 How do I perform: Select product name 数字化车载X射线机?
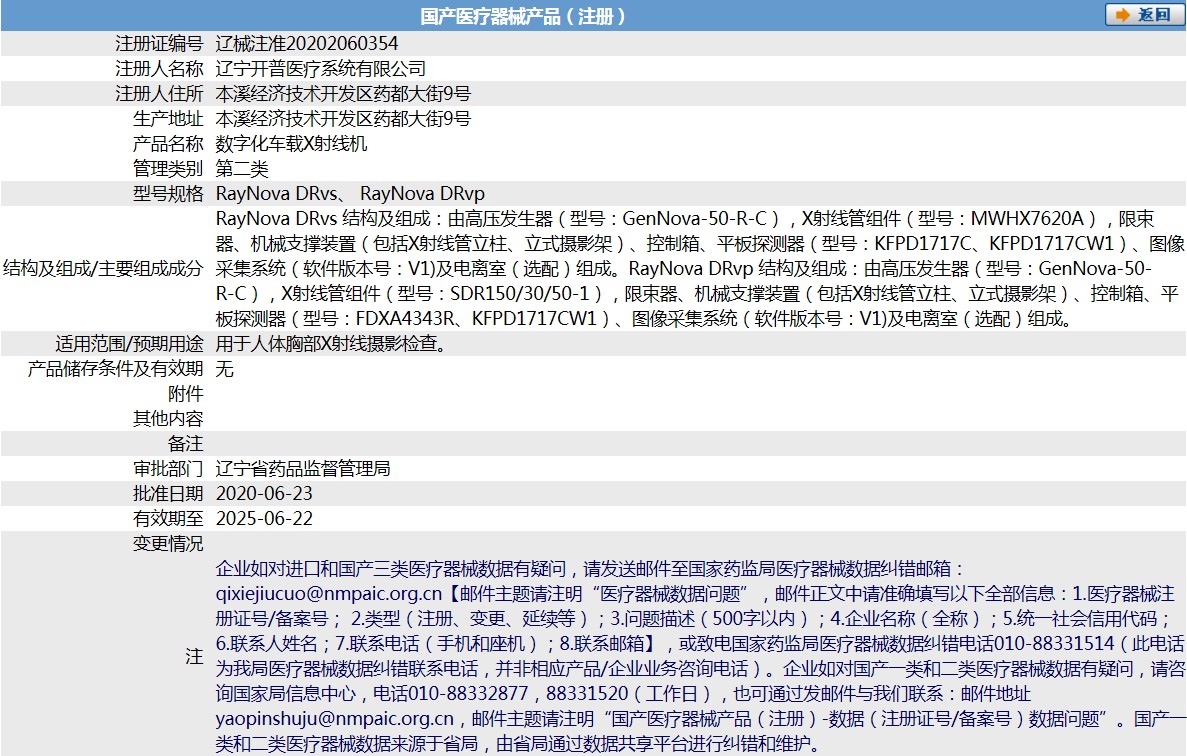(291, 144)
